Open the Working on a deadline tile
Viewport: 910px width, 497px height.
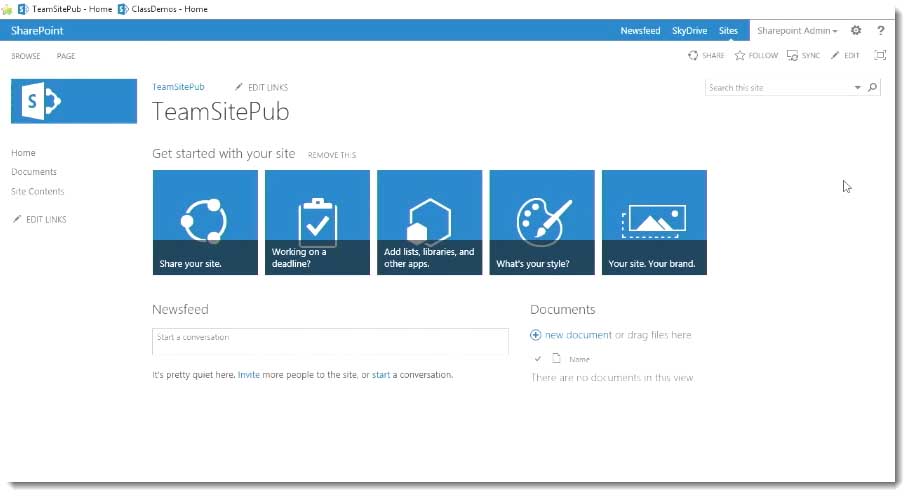317,222
